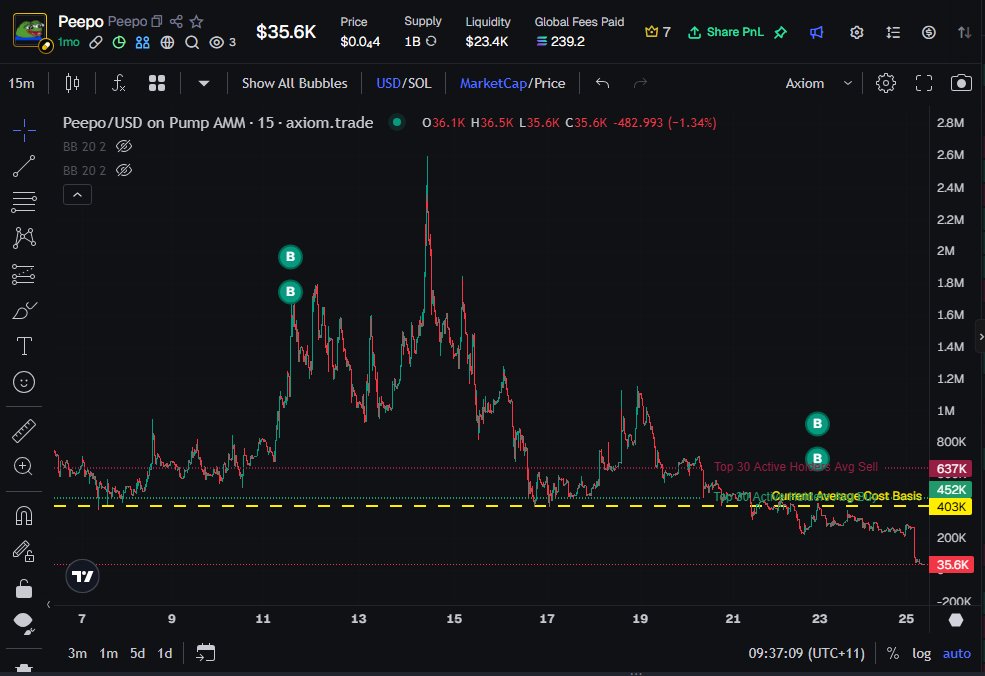Hide all drawings with eye-brush icon

click(x=24, y=622)
